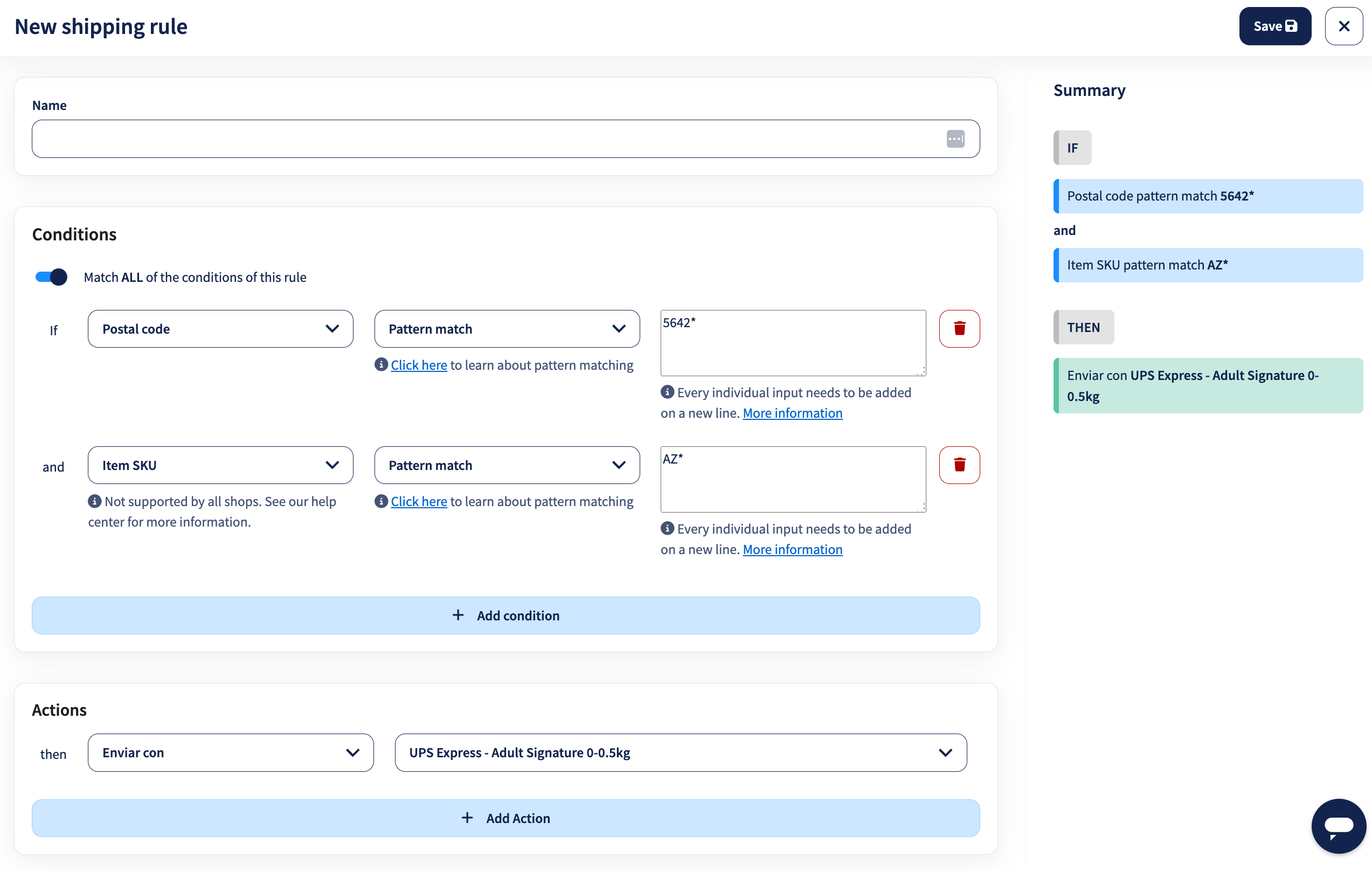Viewport: 1372px width, 871px height.
Task: Click inside the Name input field
Action: point(456,139)
